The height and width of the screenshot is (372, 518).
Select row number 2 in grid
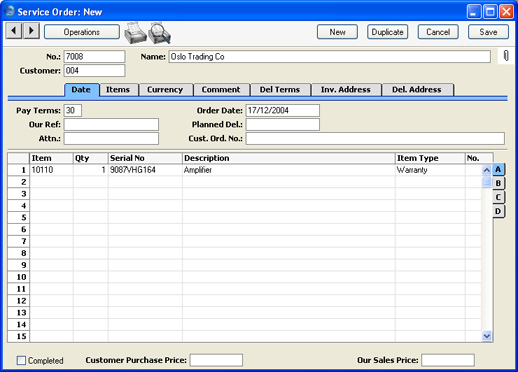(x=19, y=182)
